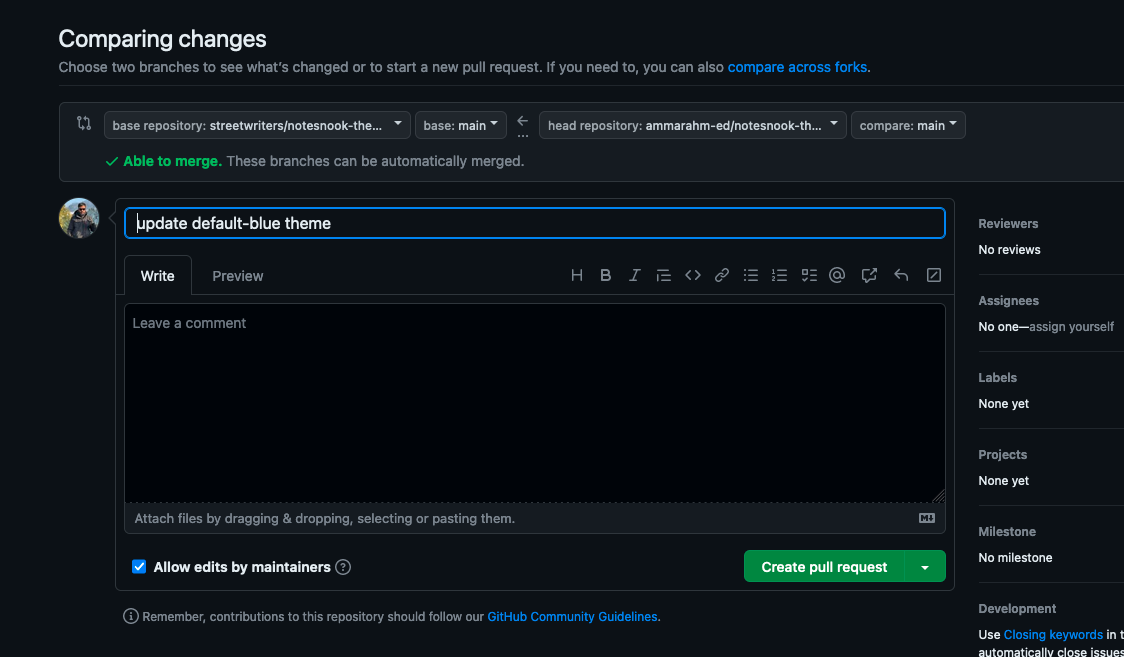Image resolution: width=1124 pixels, height=657 pixels.
Task: Switch to the Preview tab
Action: click(x=238, y=276)
